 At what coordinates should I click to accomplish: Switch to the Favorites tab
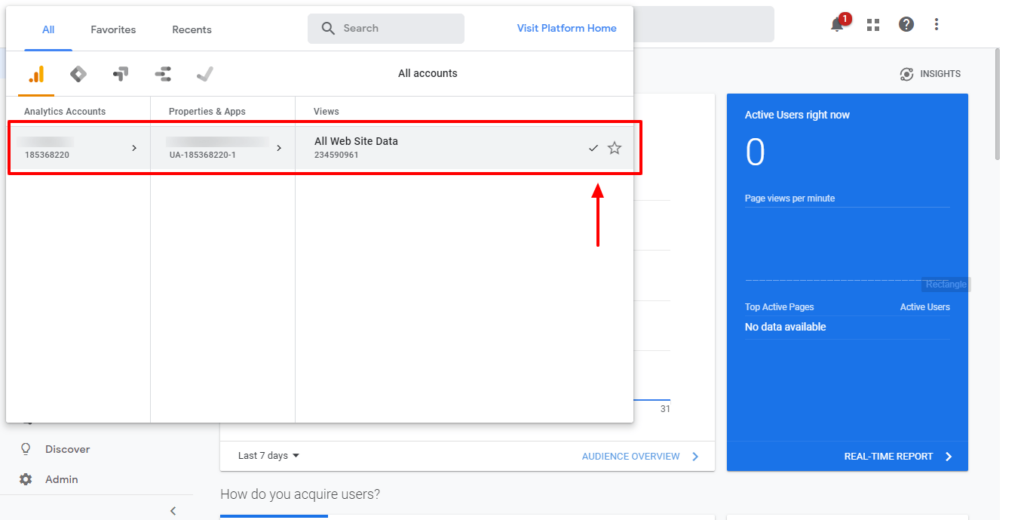pyautogui.click(x=113, y=30)
